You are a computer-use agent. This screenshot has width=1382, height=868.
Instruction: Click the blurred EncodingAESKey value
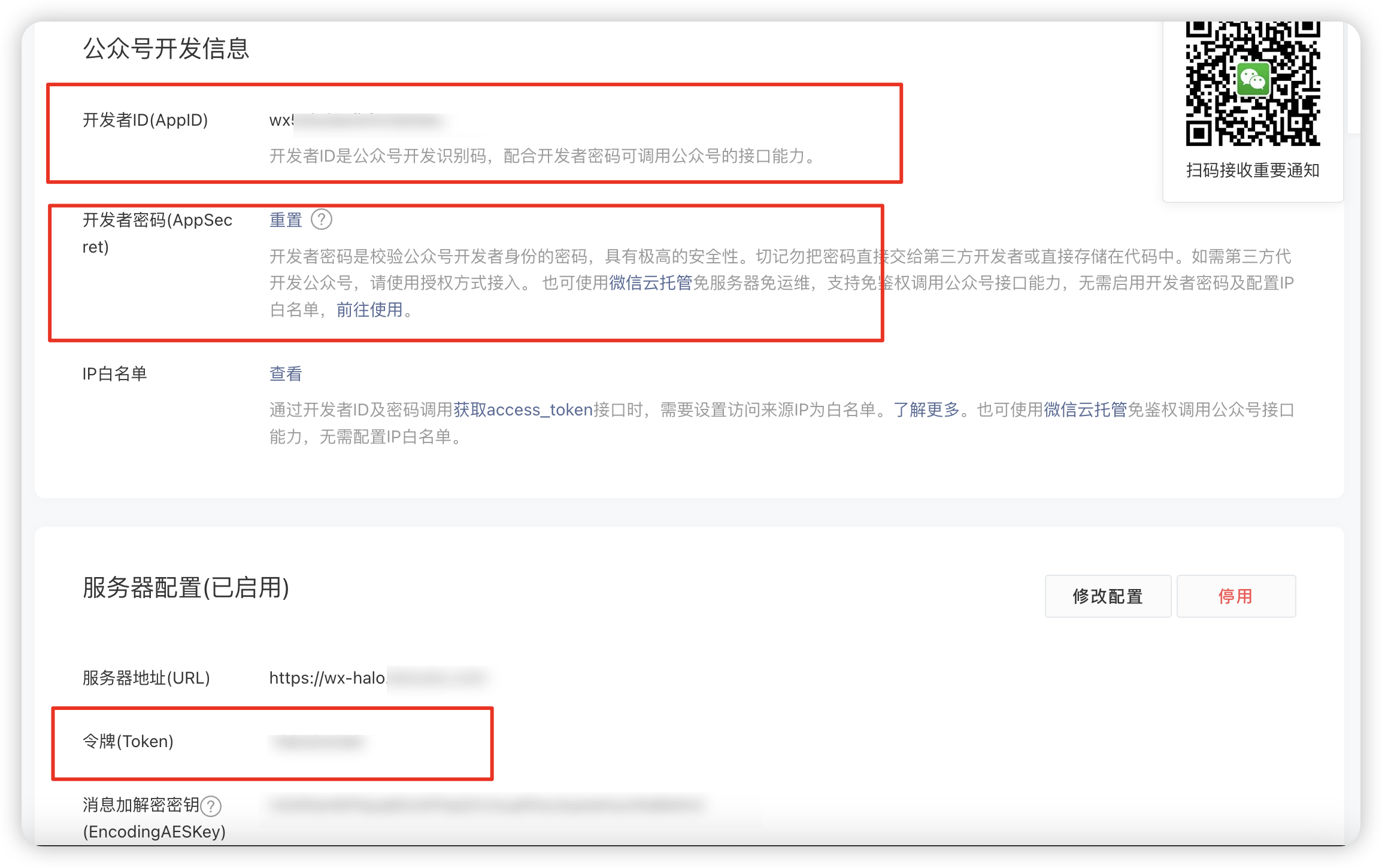pyautogui.click(x=486, y=805)
